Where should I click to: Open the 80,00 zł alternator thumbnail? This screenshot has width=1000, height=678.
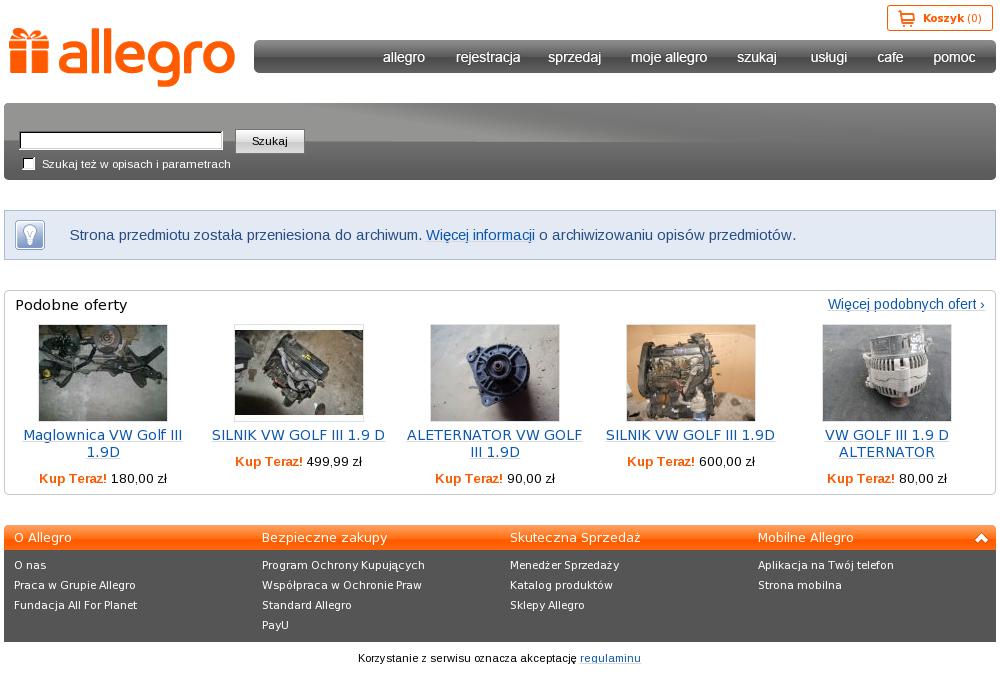click(886, 372)
